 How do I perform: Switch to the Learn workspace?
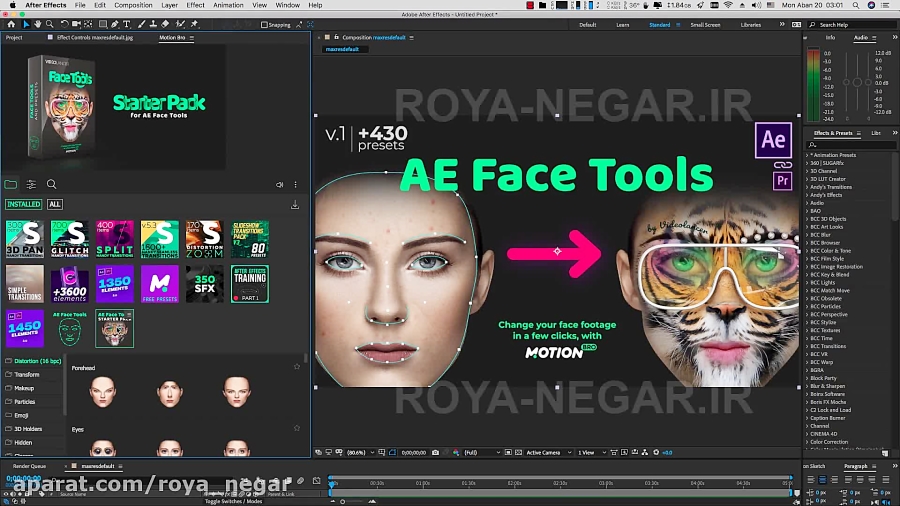pyautogui.click(x=622, y=25)
